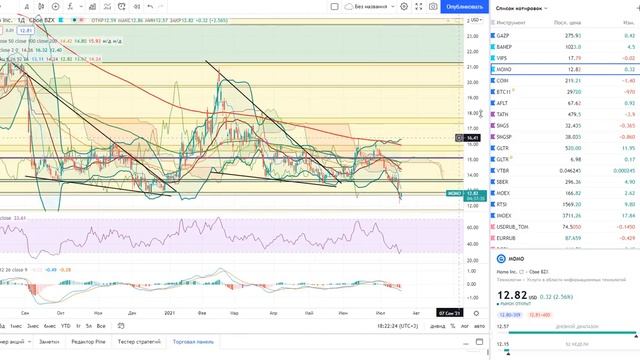Select TATN in the watchlist
The width and height of the screenshot is (640, 360).
(x=565, y=114)
